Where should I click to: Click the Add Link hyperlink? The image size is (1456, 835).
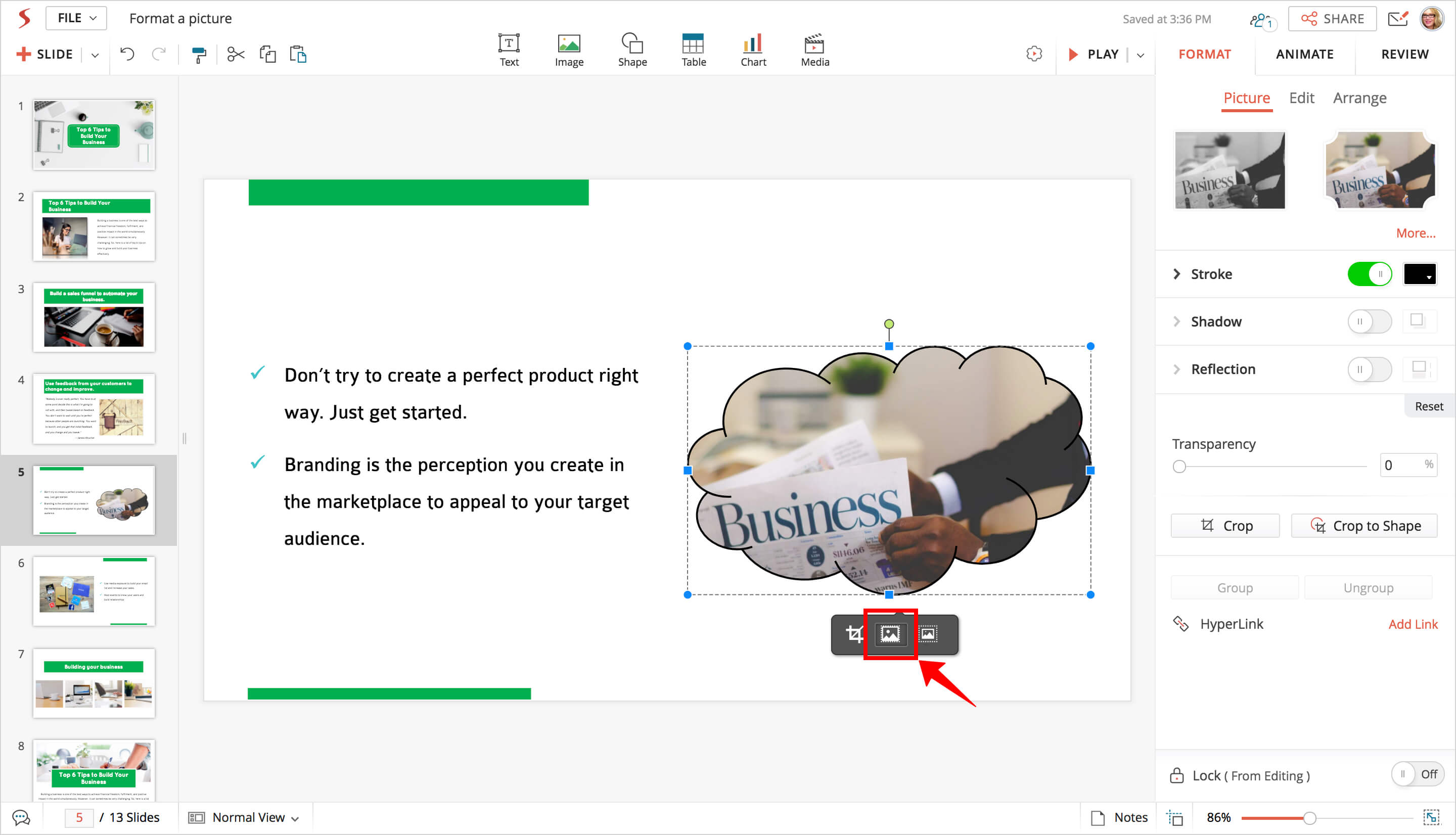(x=1413, y=624)
